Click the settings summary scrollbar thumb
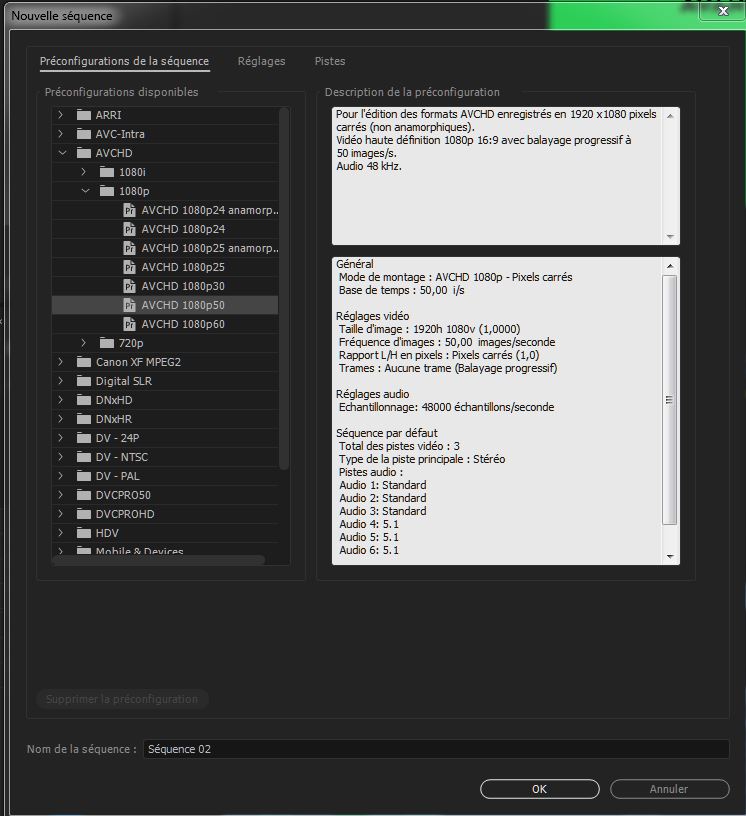The width and height of the screenshot is (746, 816). (x=669, y=400)
